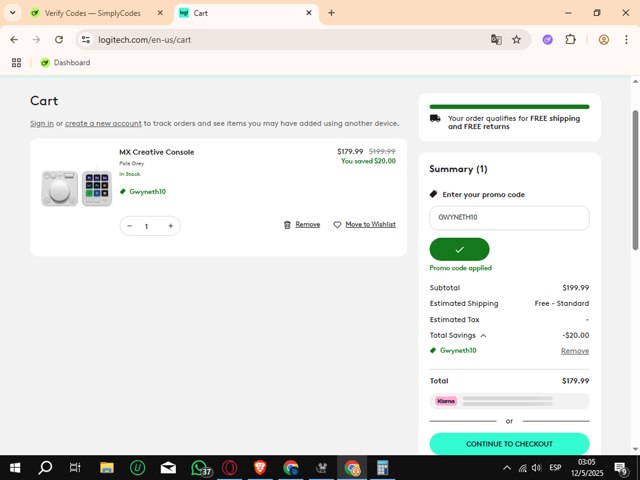Click the You saved $20.00 text
The width and height of the screenshot is (640, 480).
click(368, 161)
